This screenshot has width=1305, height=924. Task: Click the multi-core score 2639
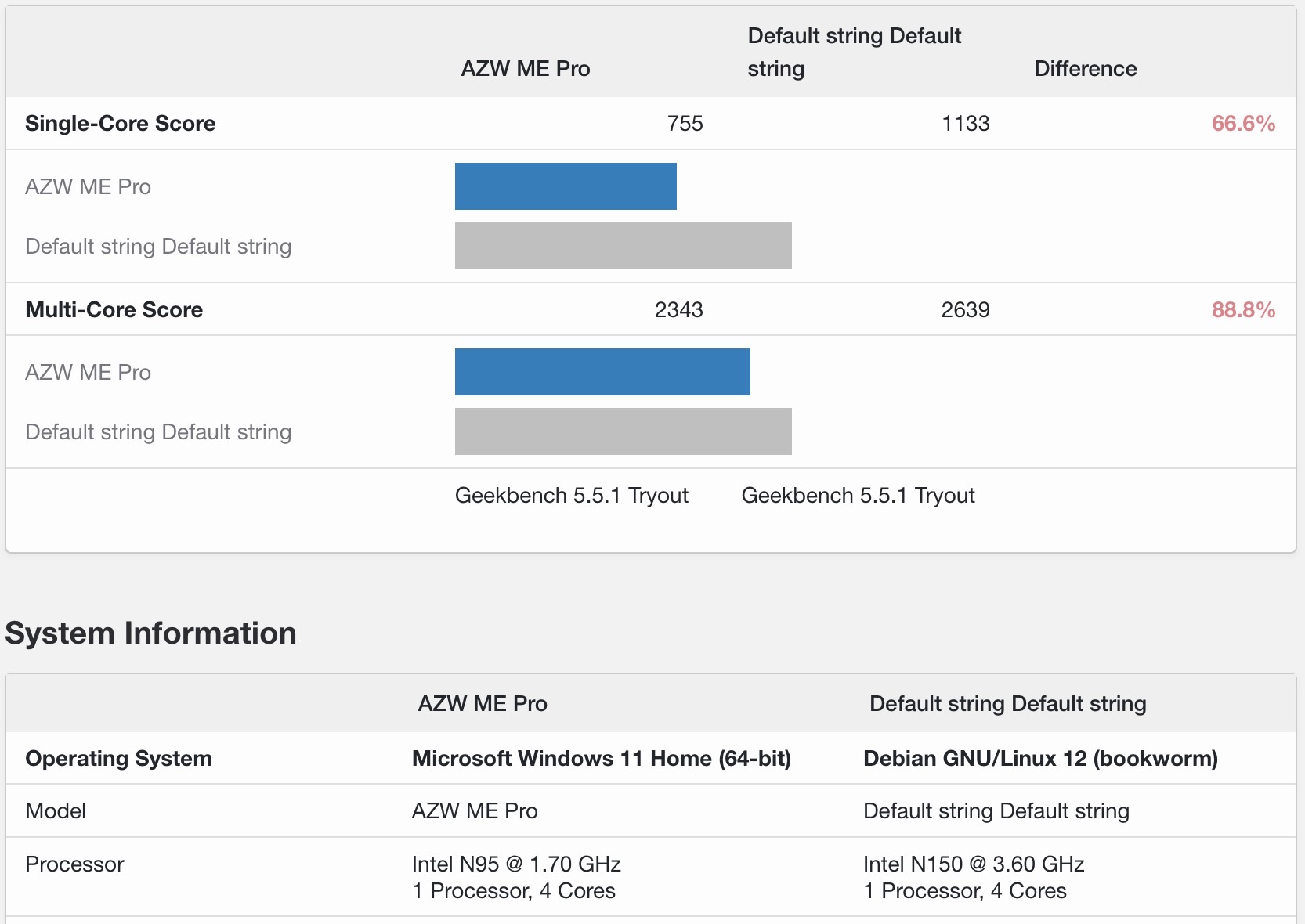965,310
